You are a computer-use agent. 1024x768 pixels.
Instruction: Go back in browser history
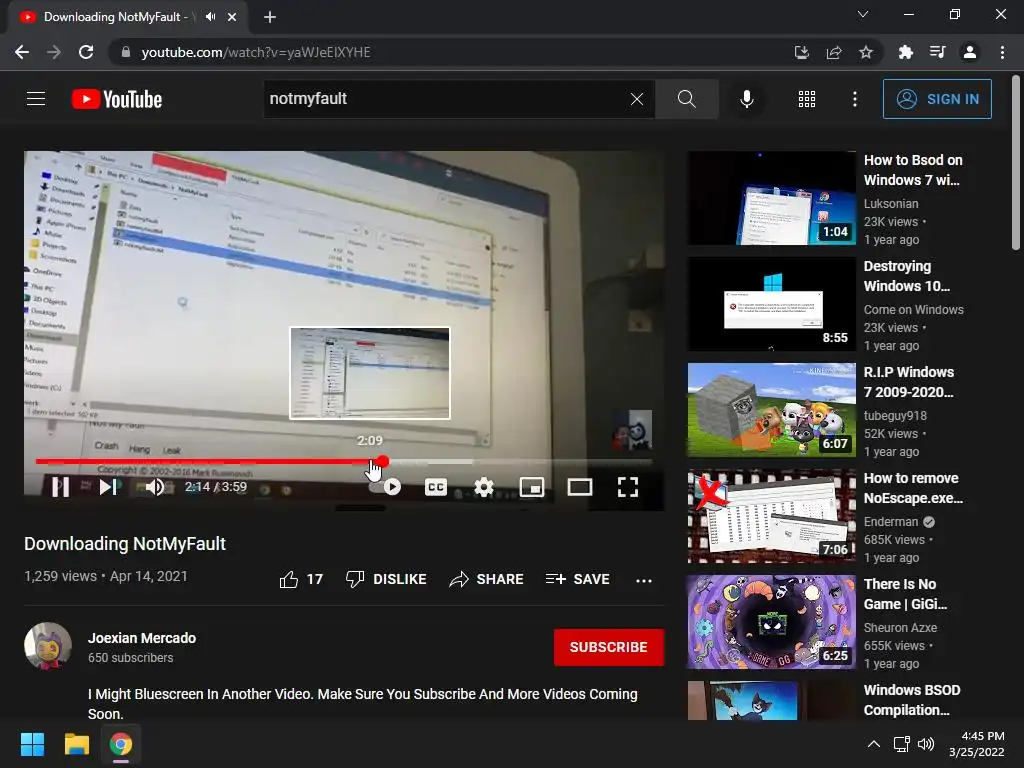[22, 52]
